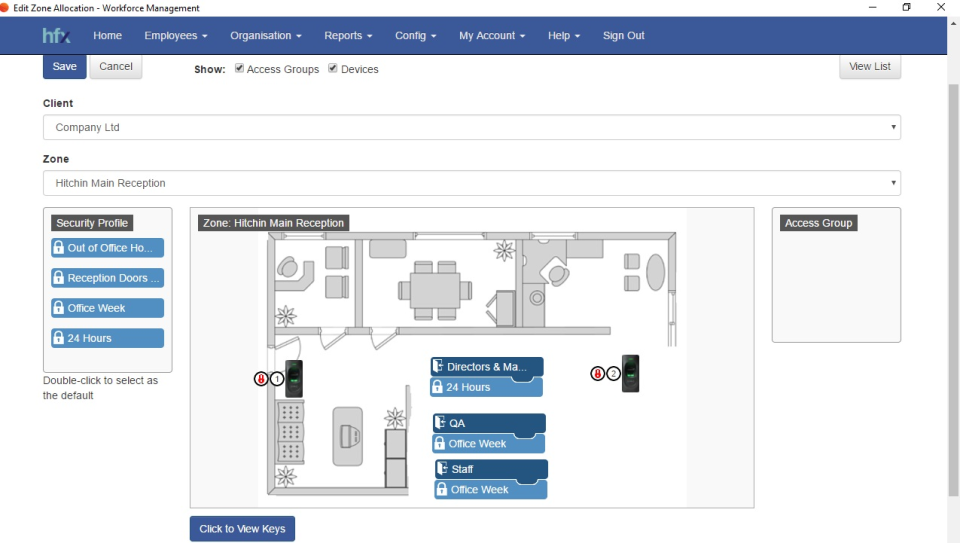Click the padlock icon on Reception Doors profile

(59, 278)
